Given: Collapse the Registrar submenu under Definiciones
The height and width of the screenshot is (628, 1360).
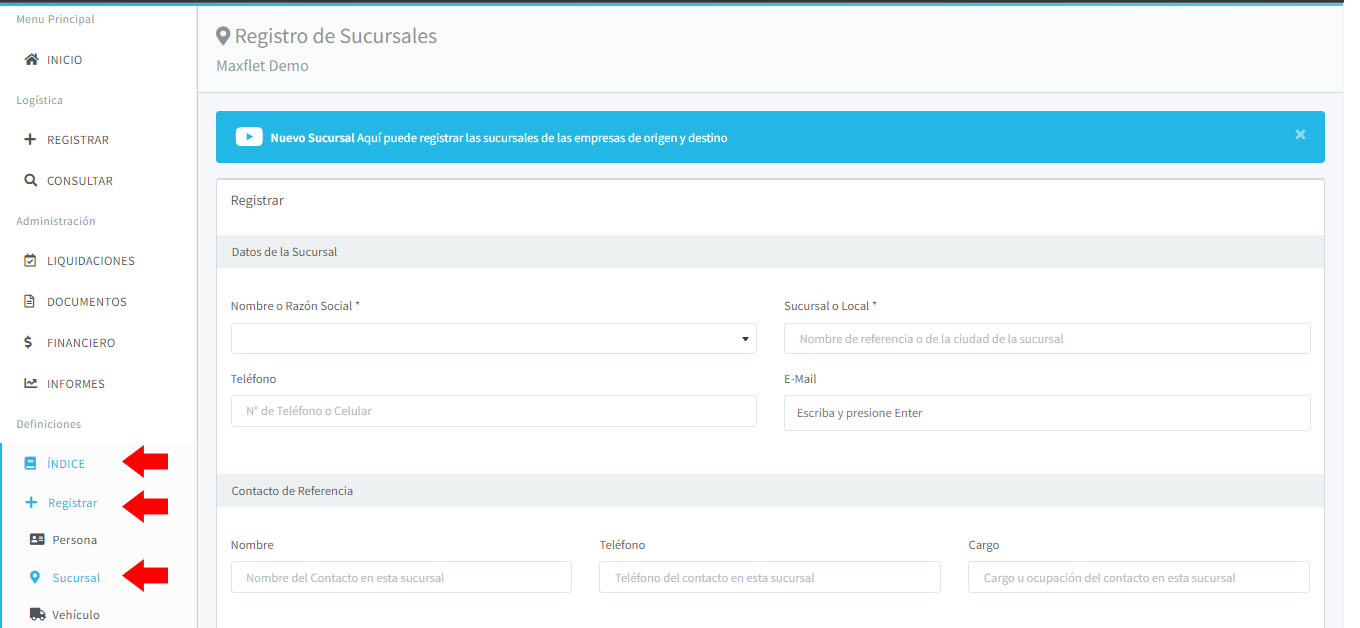Looking at the screenshot, I should [x=72, y=503].
